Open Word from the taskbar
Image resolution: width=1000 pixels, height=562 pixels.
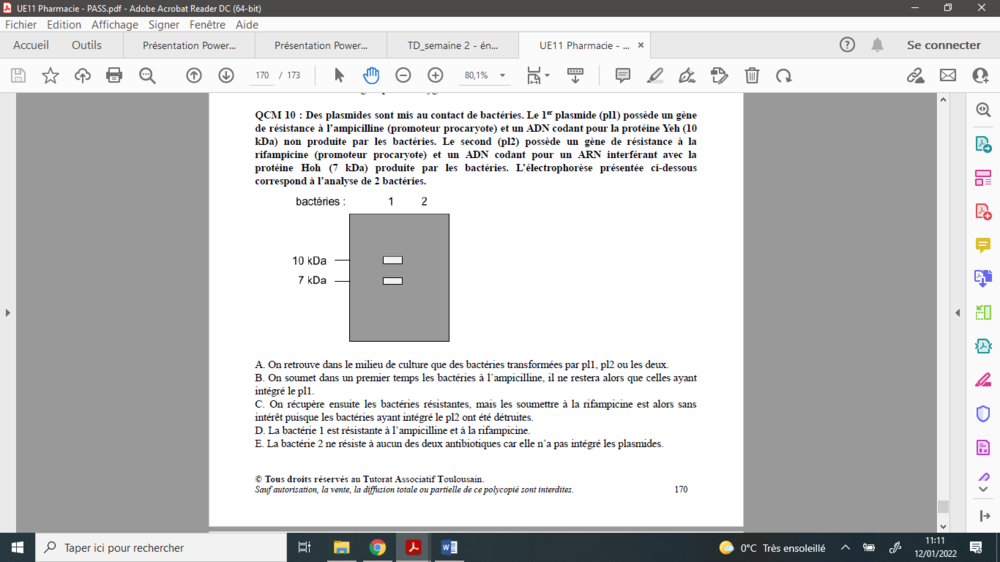(449, 547)
